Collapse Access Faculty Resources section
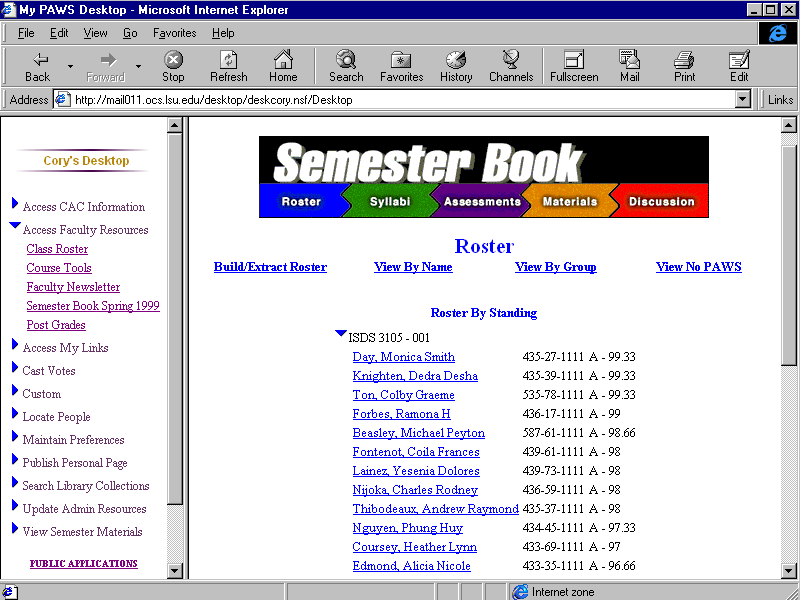This screenshot has width=800, height=600. click(x=15, y=225)
